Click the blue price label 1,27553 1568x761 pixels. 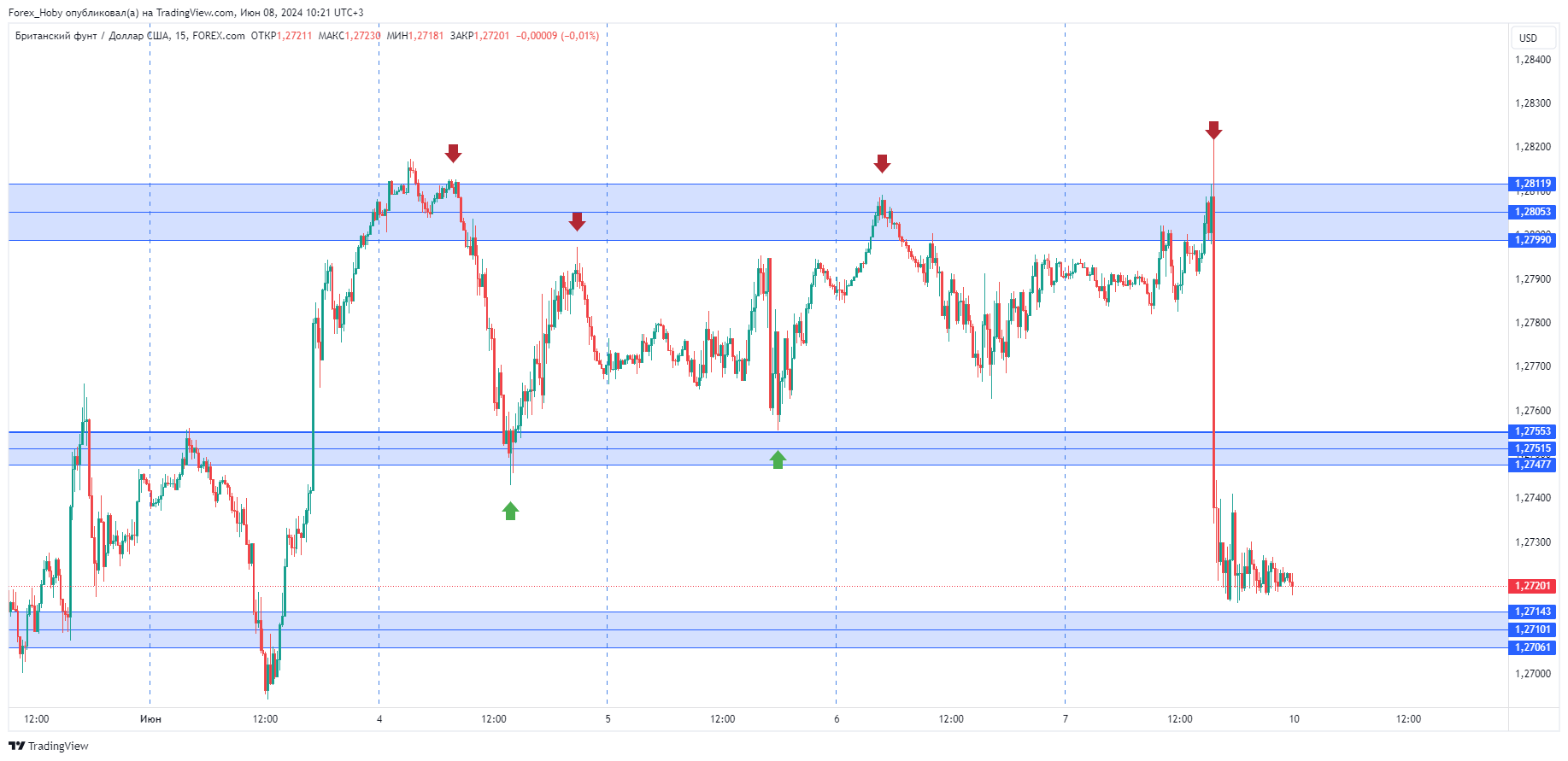[1532, 431]
